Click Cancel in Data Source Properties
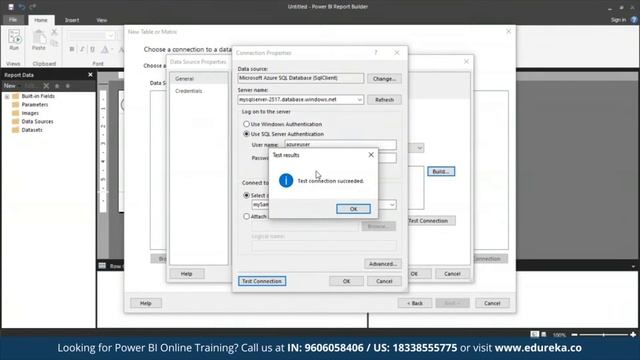640x360 pixels. [452, 273]
